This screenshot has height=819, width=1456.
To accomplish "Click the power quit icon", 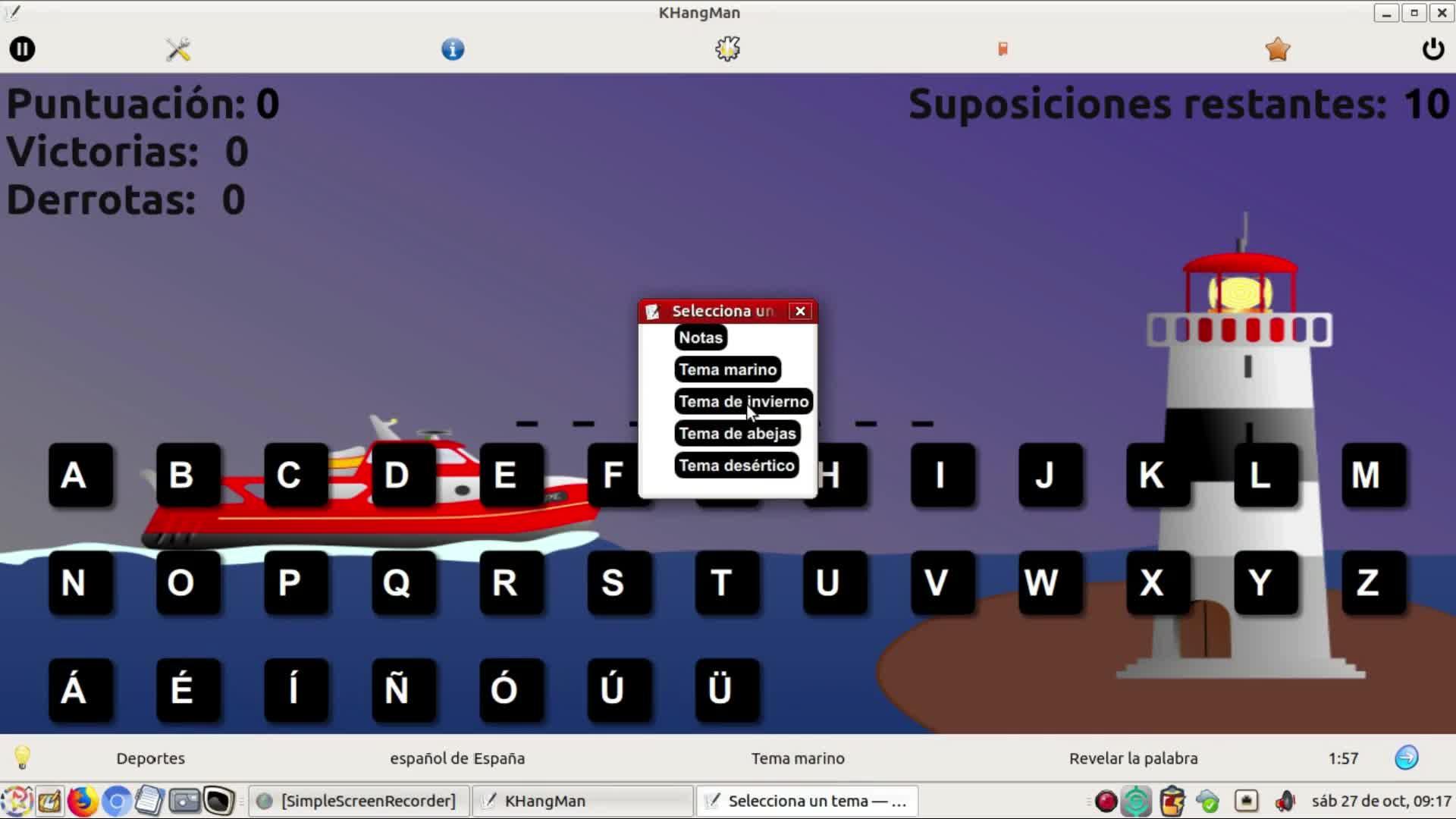I will 1432,49.
